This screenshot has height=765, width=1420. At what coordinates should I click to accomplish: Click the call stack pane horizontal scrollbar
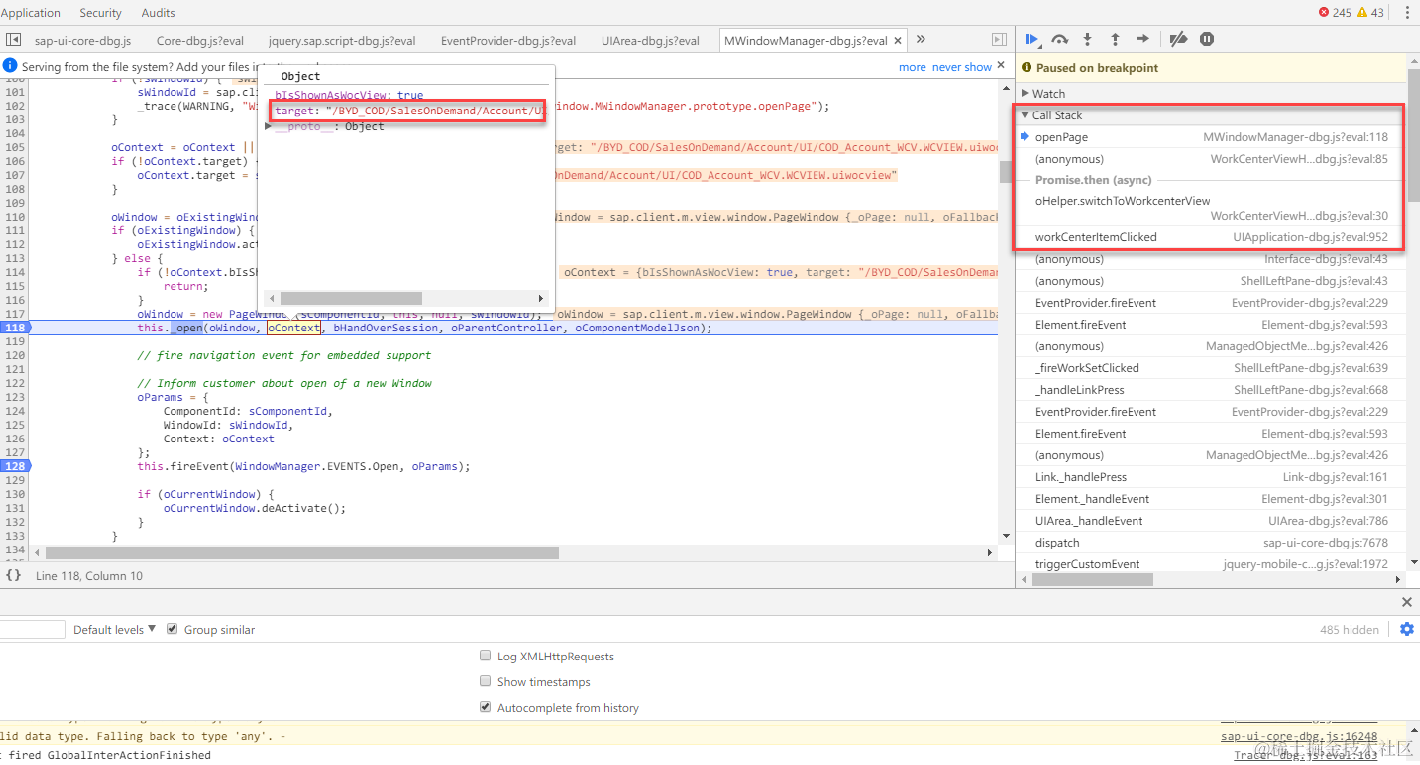pos(1093,579)
